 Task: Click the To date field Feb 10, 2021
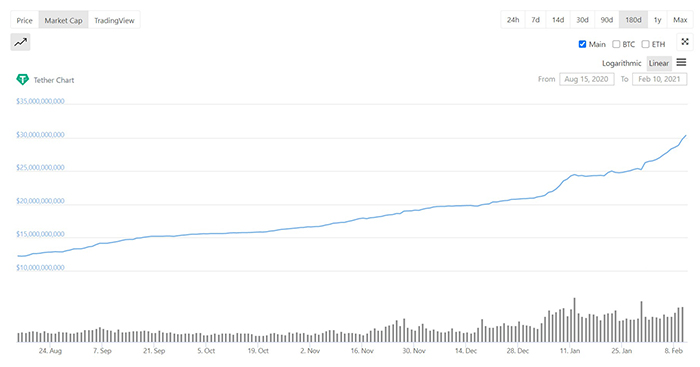pos(659,79)
